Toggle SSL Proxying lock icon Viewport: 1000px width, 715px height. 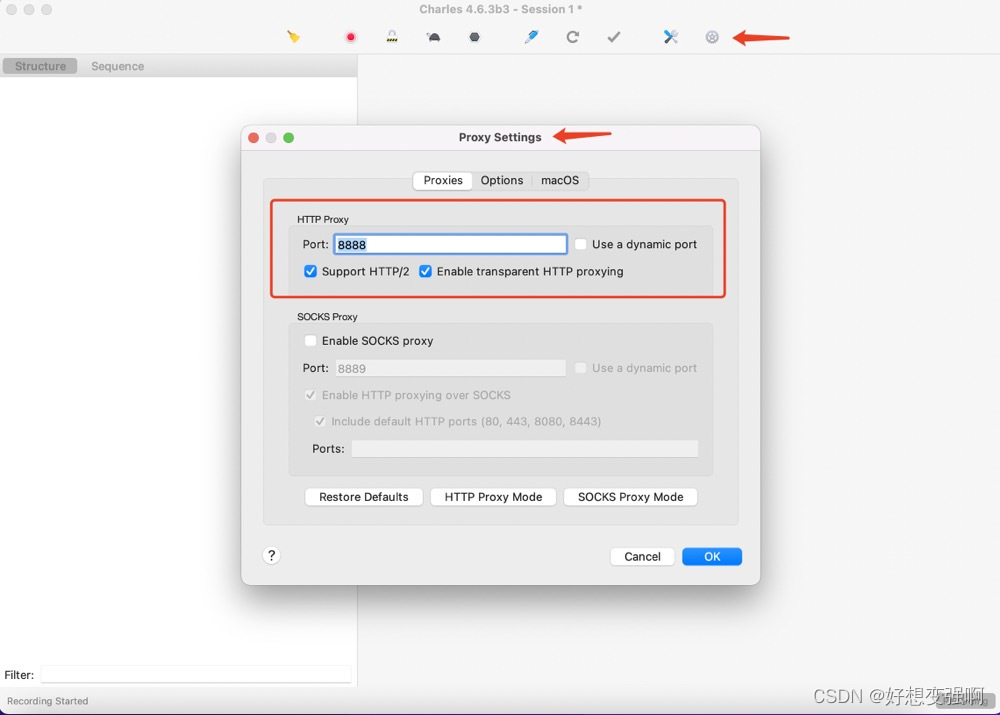[392, 37]
